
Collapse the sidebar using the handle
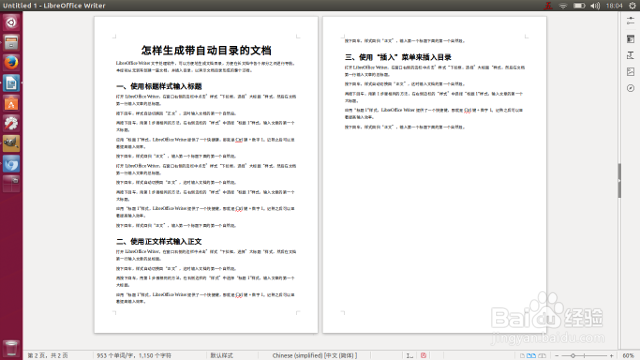619,180
